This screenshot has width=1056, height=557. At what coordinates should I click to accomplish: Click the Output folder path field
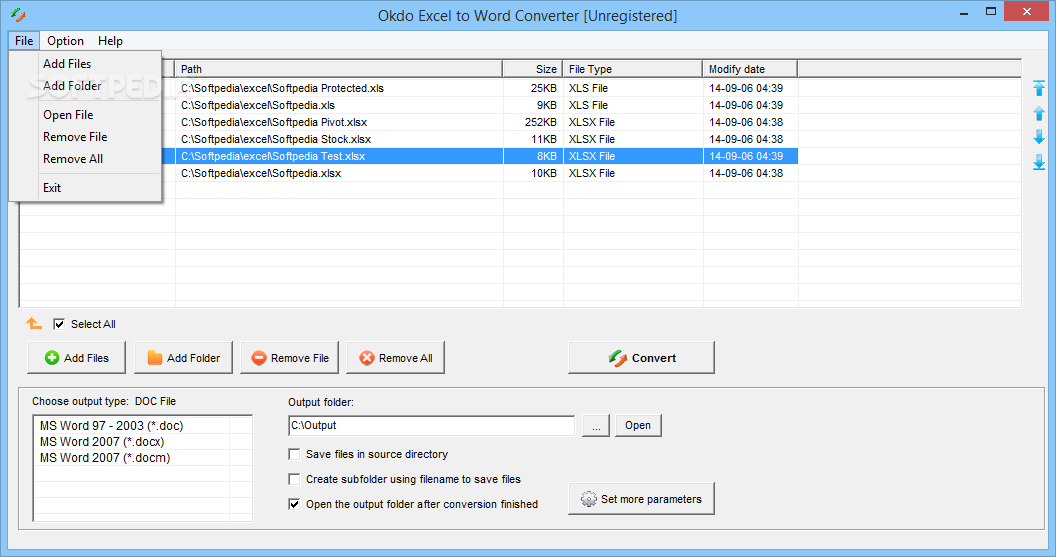(432, 426)
